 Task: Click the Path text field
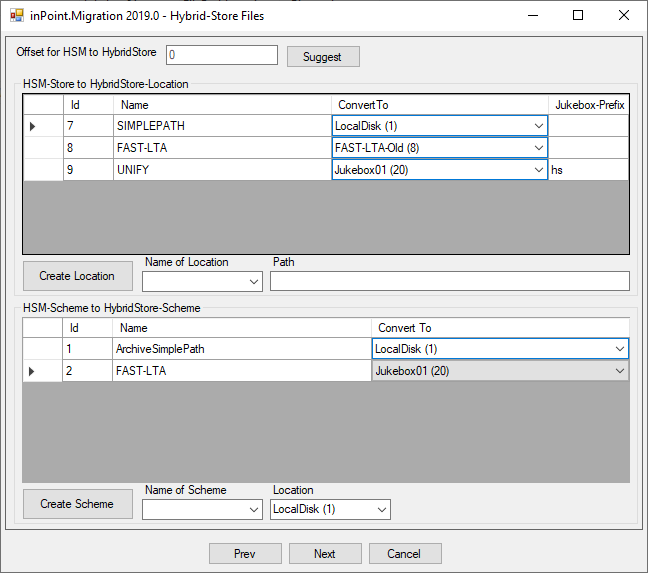point(449,281)
